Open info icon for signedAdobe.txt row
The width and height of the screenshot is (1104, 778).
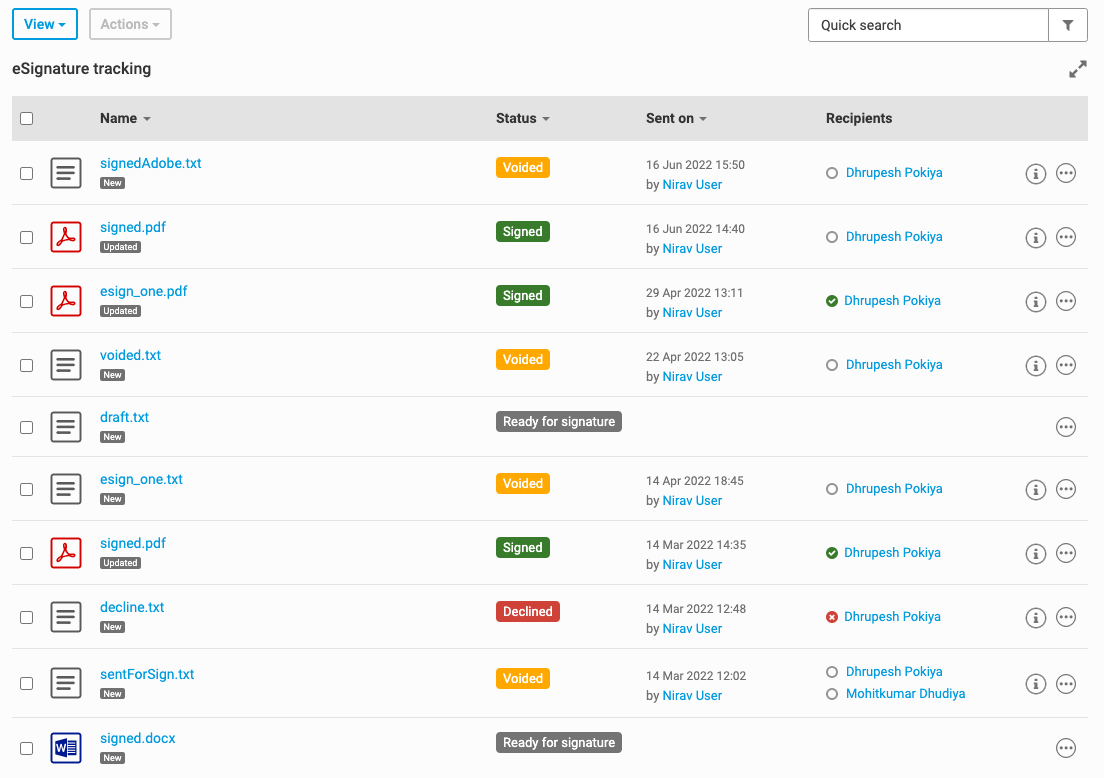[x=1036, y=173]
